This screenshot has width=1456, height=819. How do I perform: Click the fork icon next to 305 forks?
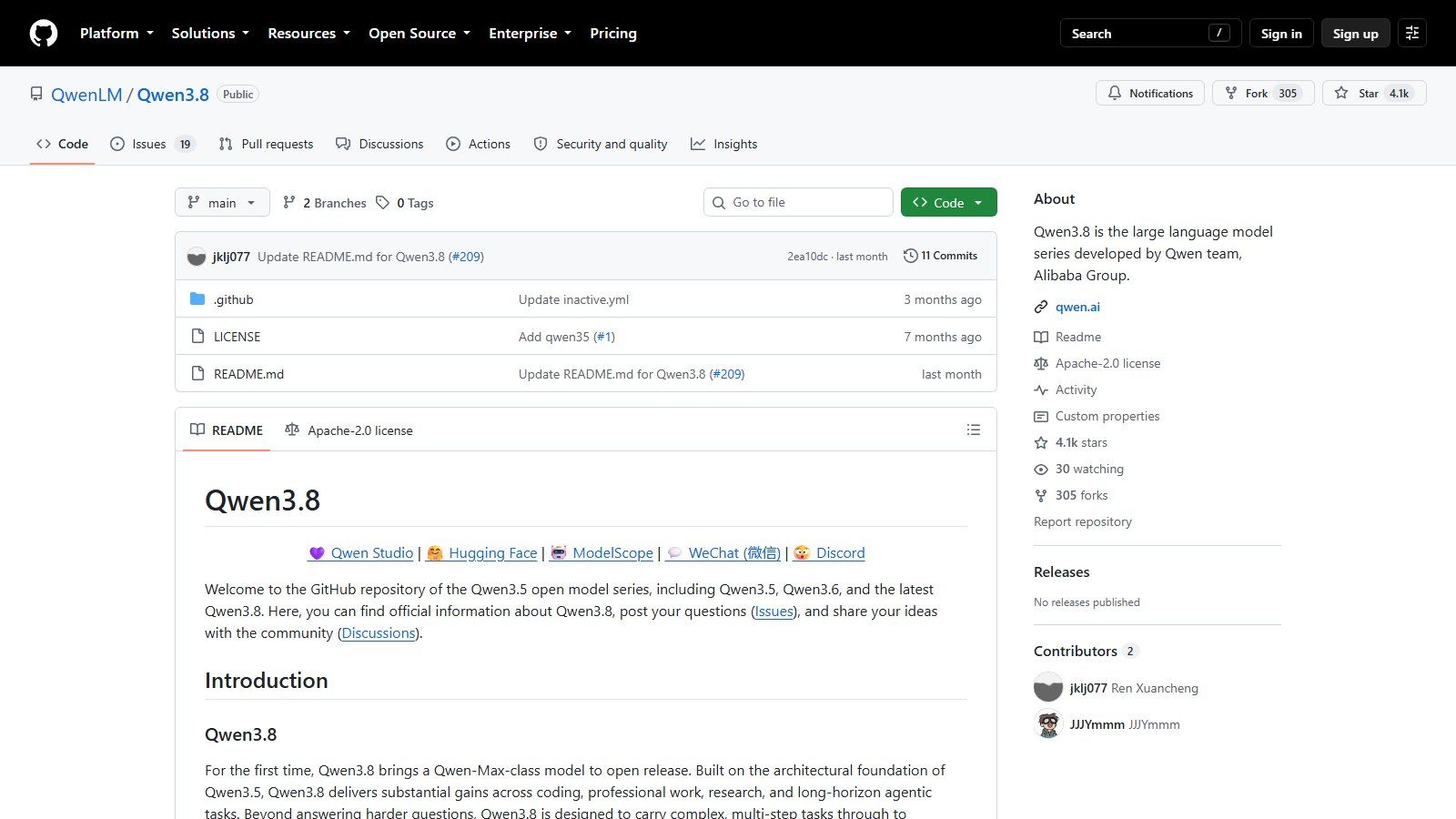[x=1041, y=496]
